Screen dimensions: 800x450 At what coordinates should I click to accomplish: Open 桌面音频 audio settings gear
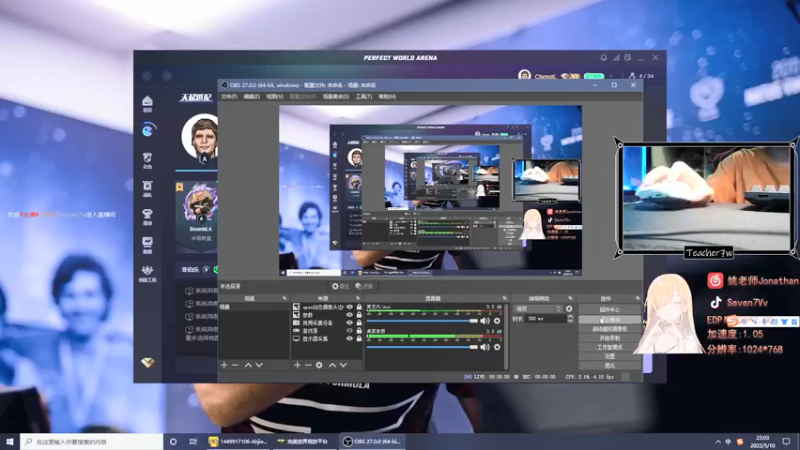click(x=497, y=347)
